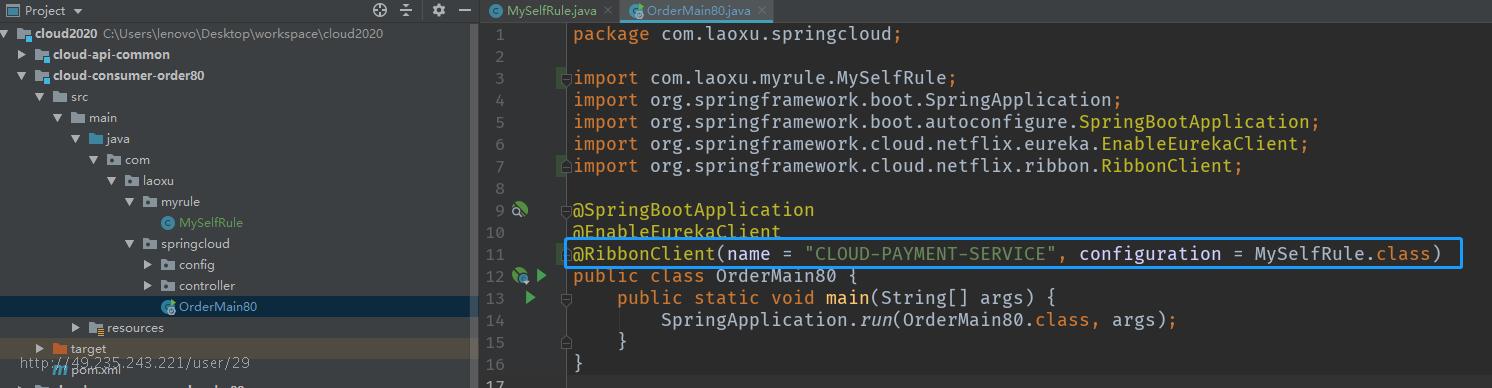
Task: Expand the config package arrow
Action: point(148,265)
